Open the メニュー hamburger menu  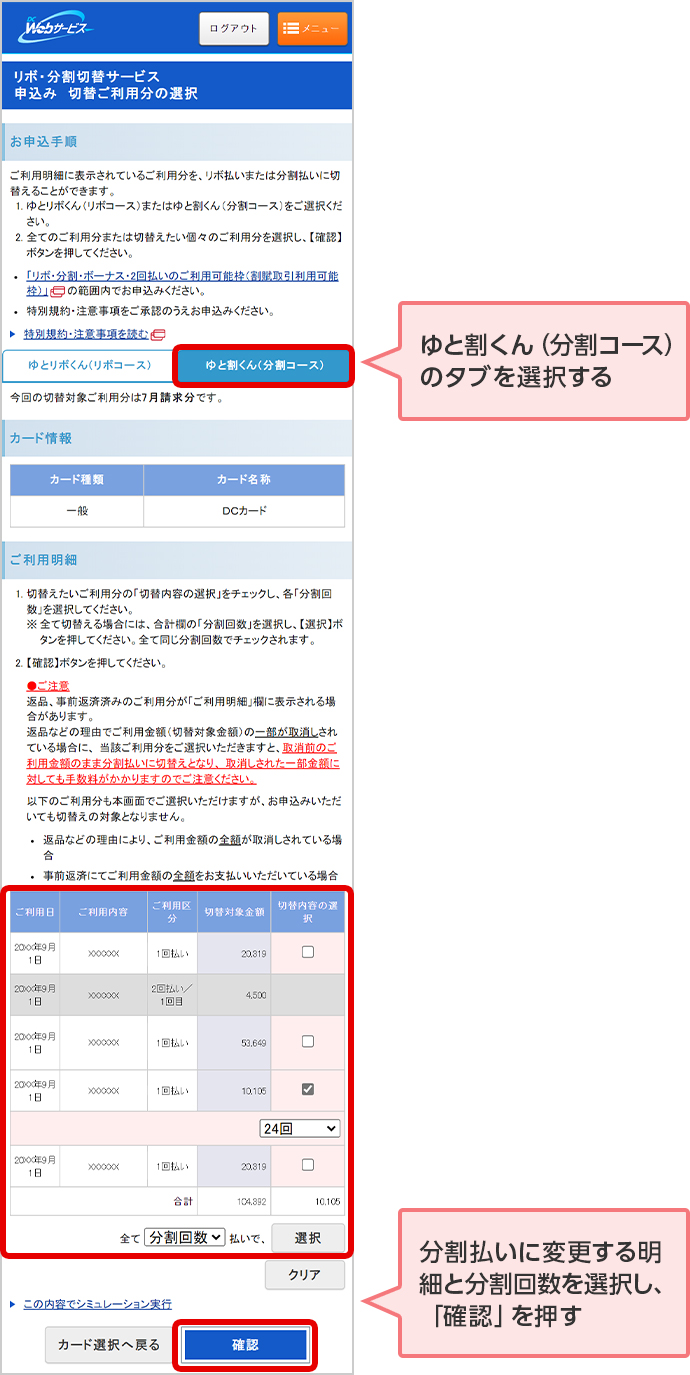pos(312,29)
